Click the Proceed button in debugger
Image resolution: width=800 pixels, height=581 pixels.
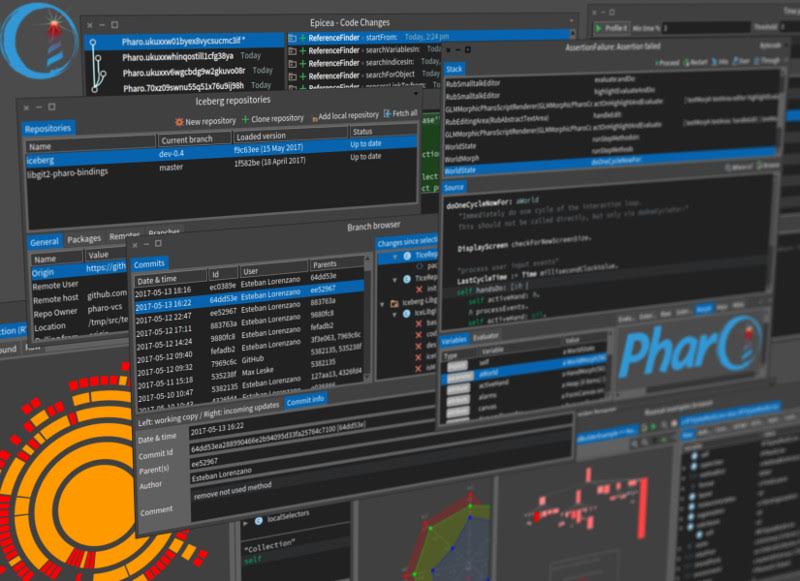point(667,63)
